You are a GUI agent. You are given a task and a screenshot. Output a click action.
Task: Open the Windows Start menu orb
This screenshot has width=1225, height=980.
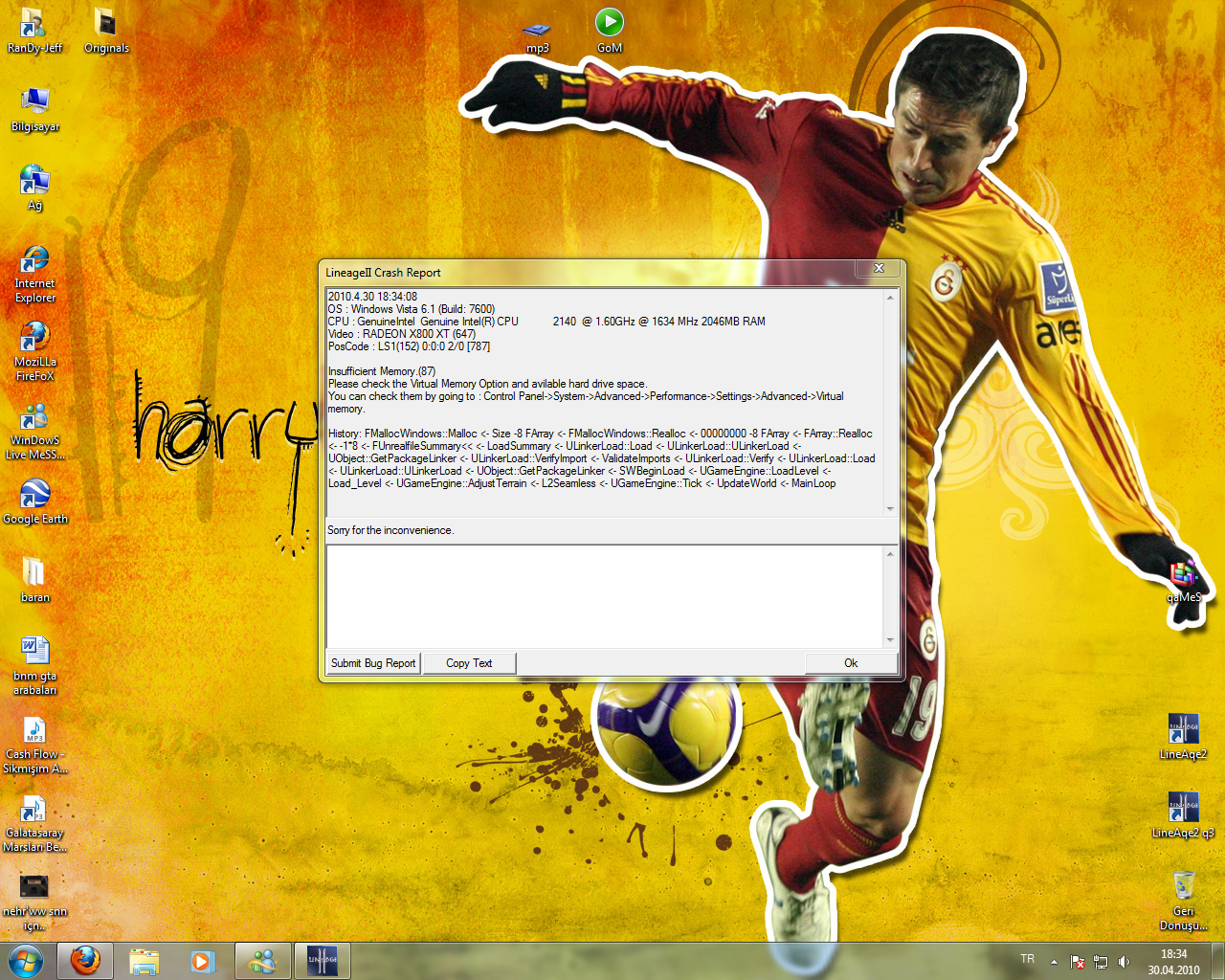(x=25, y=961)
